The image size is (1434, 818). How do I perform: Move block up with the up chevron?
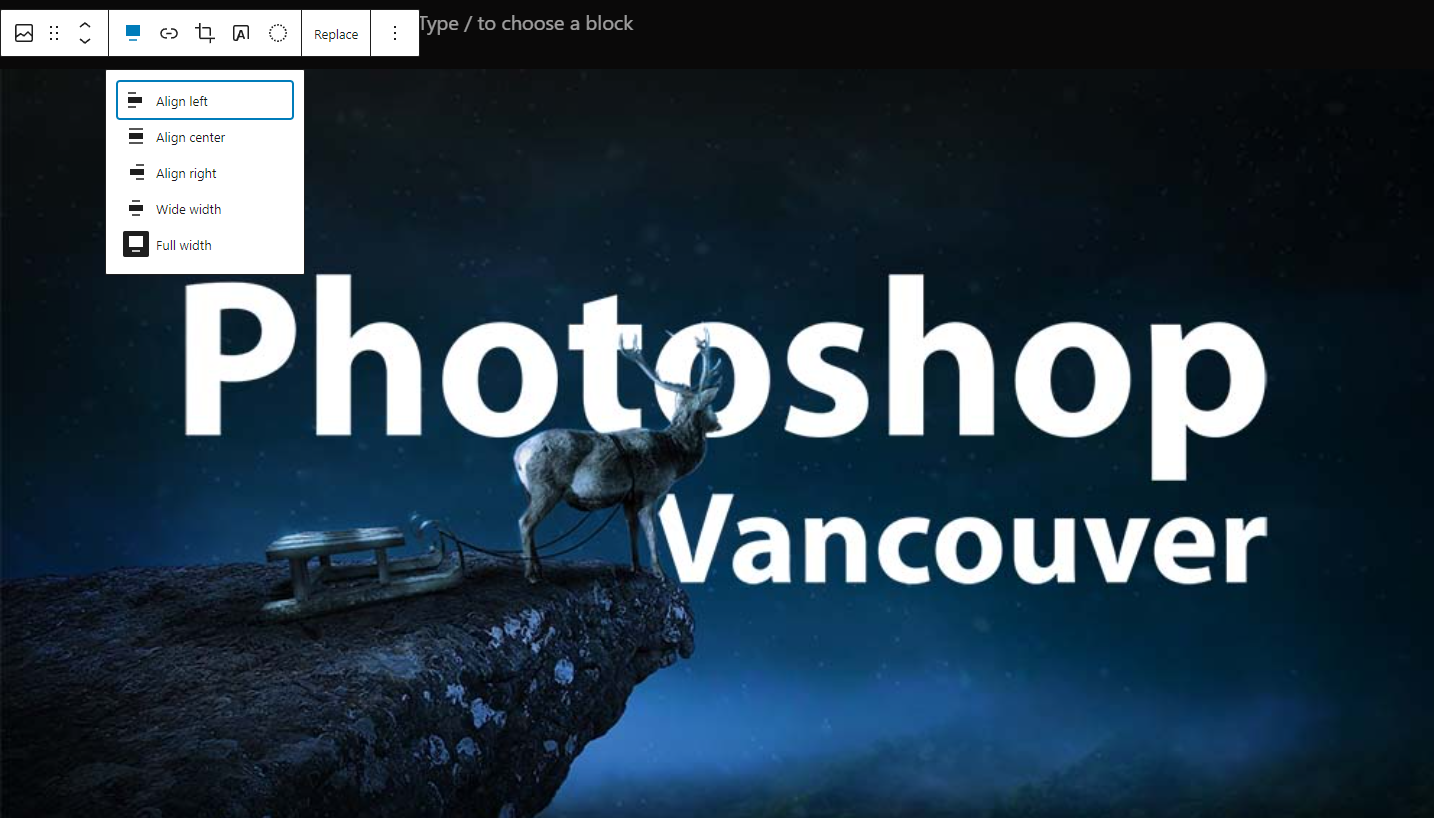(x=85, y=25)
